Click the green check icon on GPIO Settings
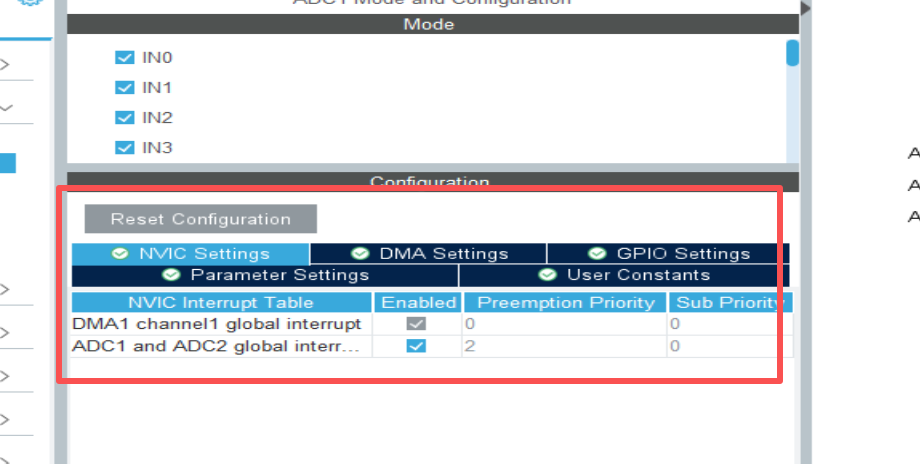920x464 pixels. [x=598, y=254]
